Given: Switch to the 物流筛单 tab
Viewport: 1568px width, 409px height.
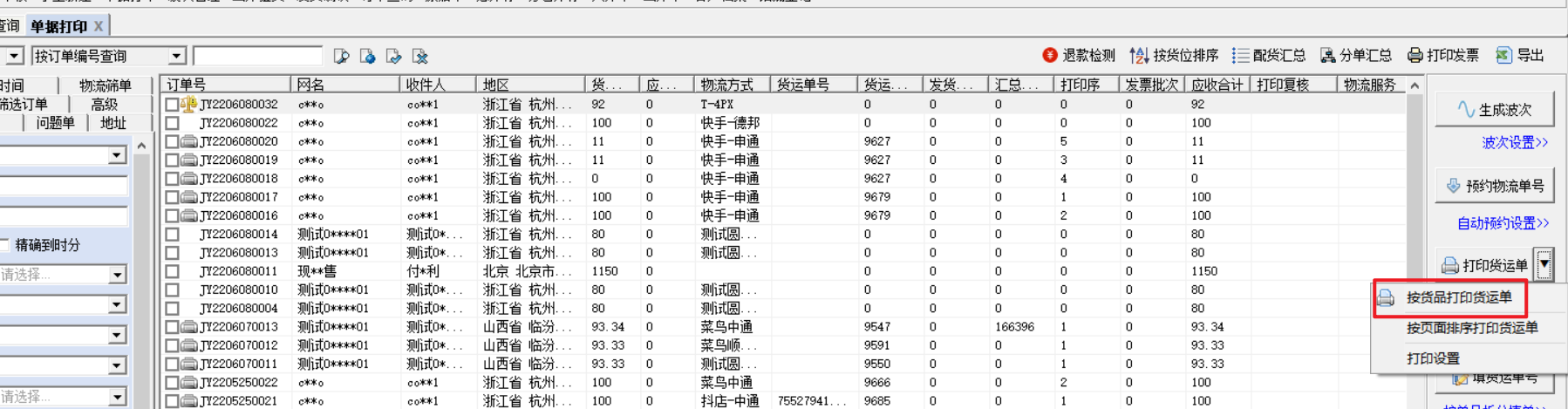Looking at the screenshot, I should [x=105, y=85].
